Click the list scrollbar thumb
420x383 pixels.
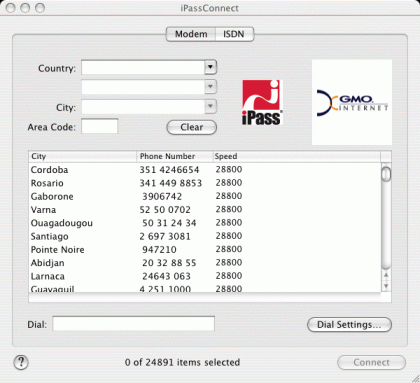tap(386, 174)
